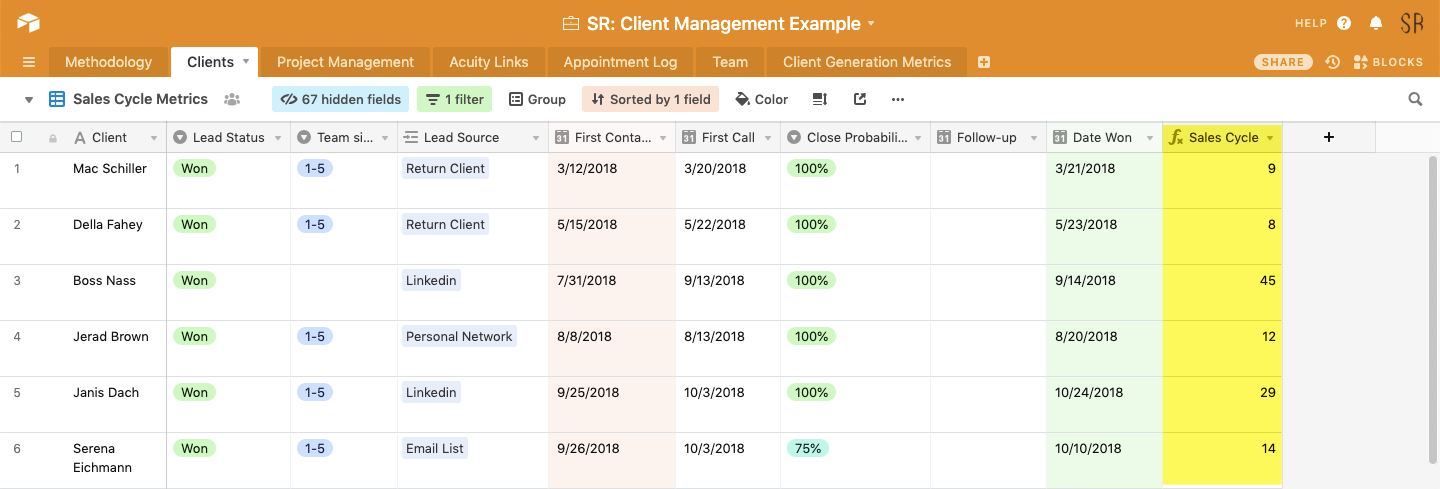Add a new field column

point(1328,137)
